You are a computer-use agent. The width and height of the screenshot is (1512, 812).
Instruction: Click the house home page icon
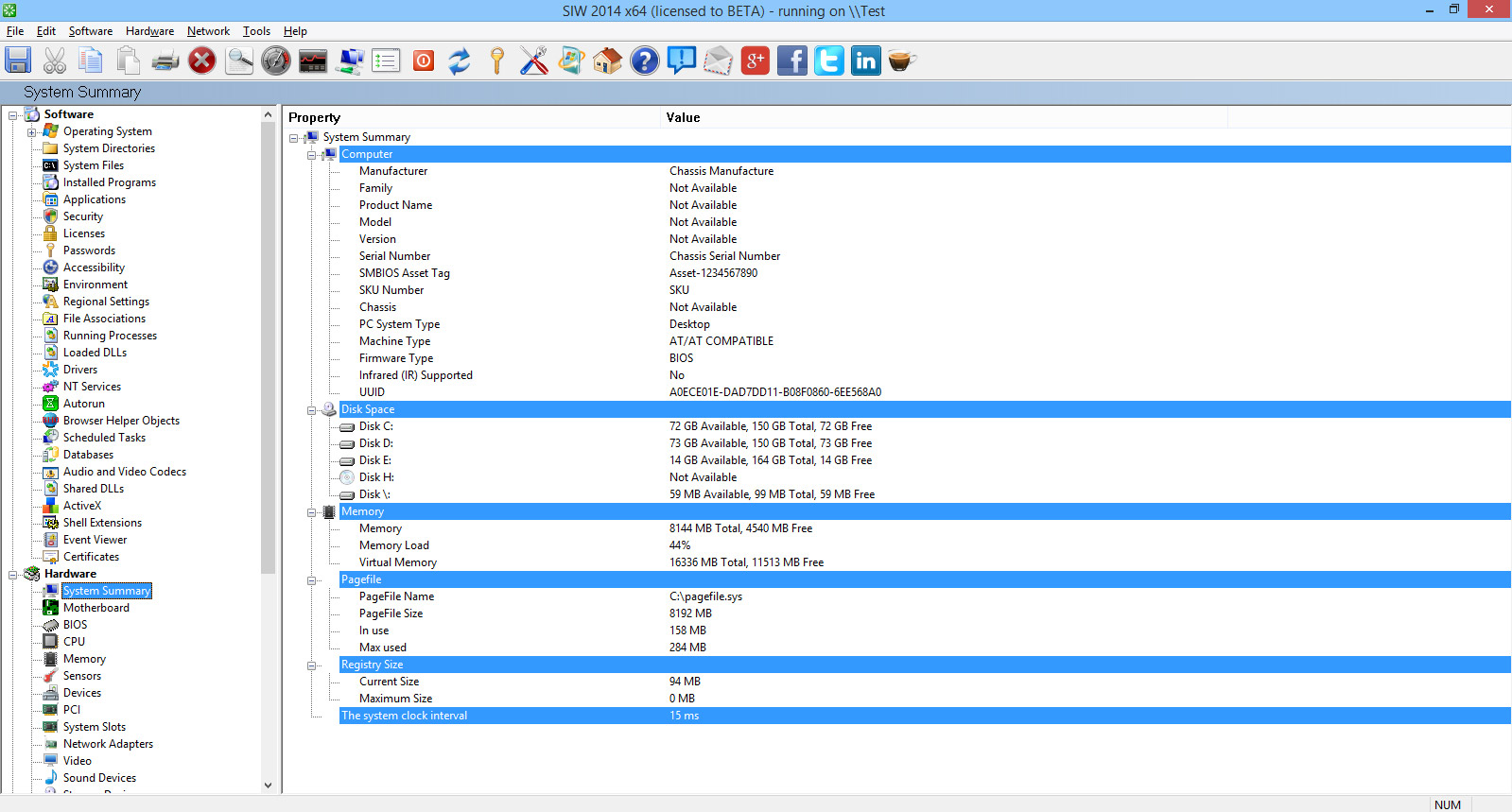click(607, 60)
